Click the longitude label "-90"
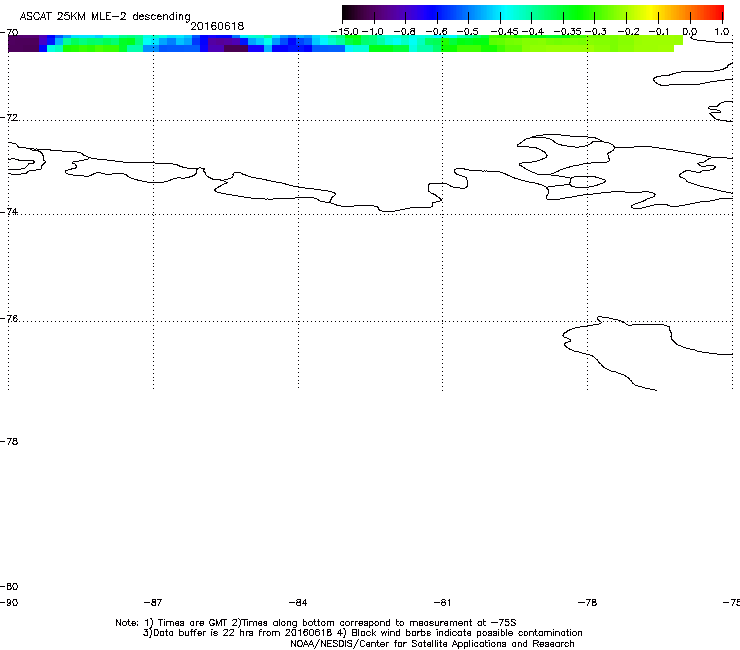Screen dimensions: 740x650 pos(9,602)
